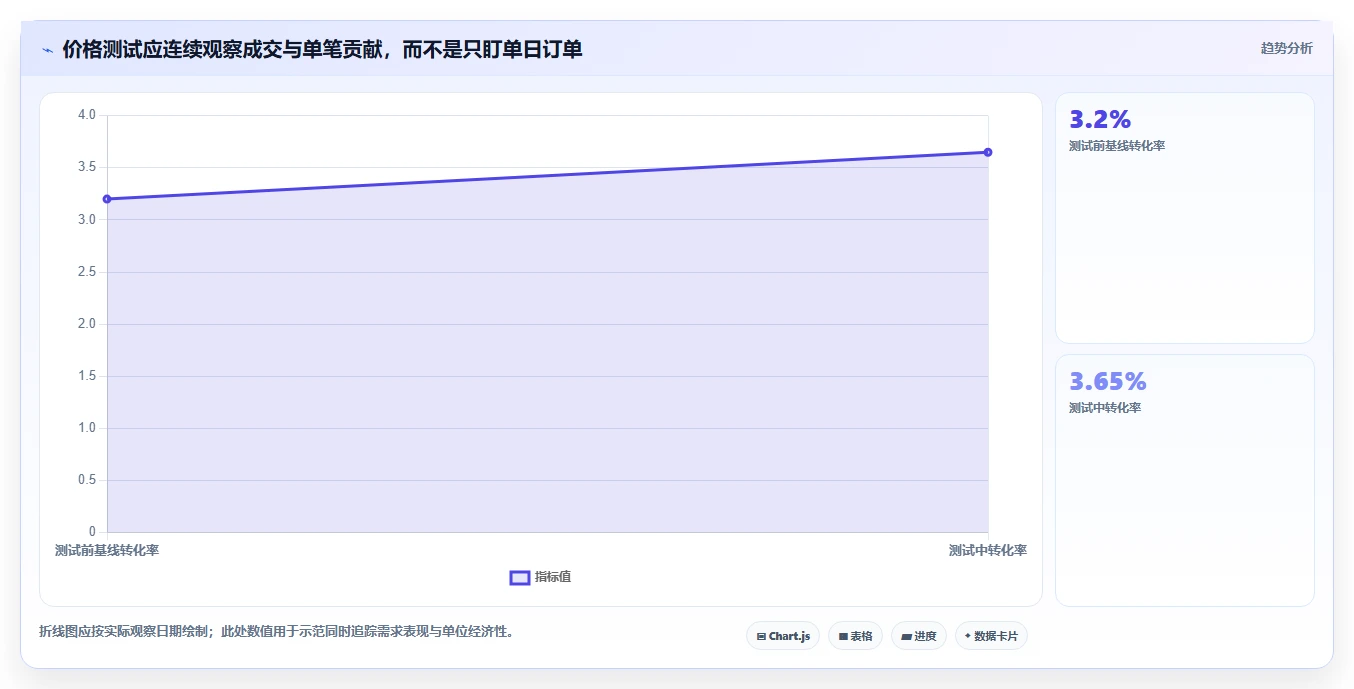This screenshot has height=689, width=1354.
Task: Click the 3.65% value card
Action: tap(1184, 480)
